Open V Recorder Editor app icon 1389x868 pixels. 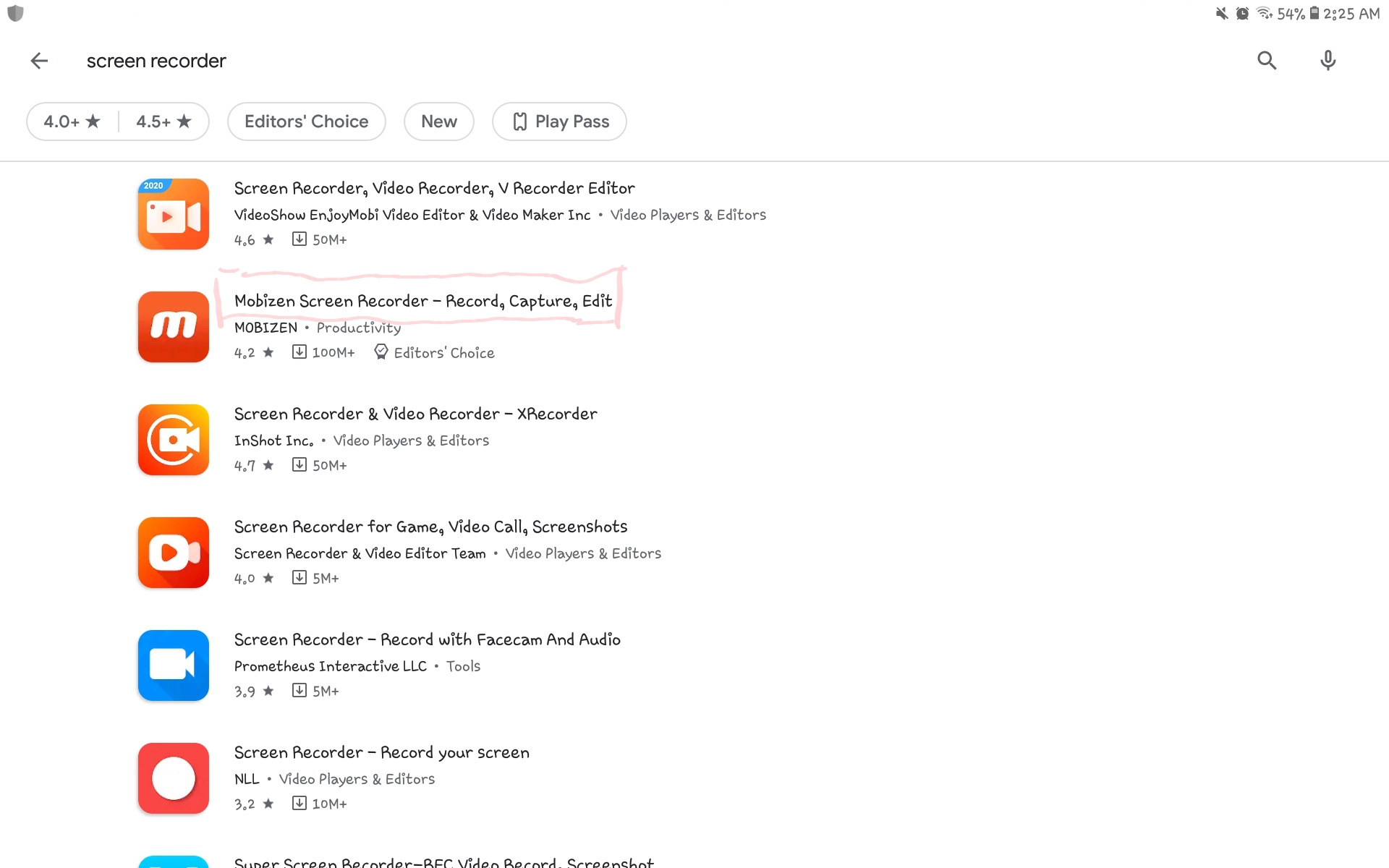tap(174, 214)
